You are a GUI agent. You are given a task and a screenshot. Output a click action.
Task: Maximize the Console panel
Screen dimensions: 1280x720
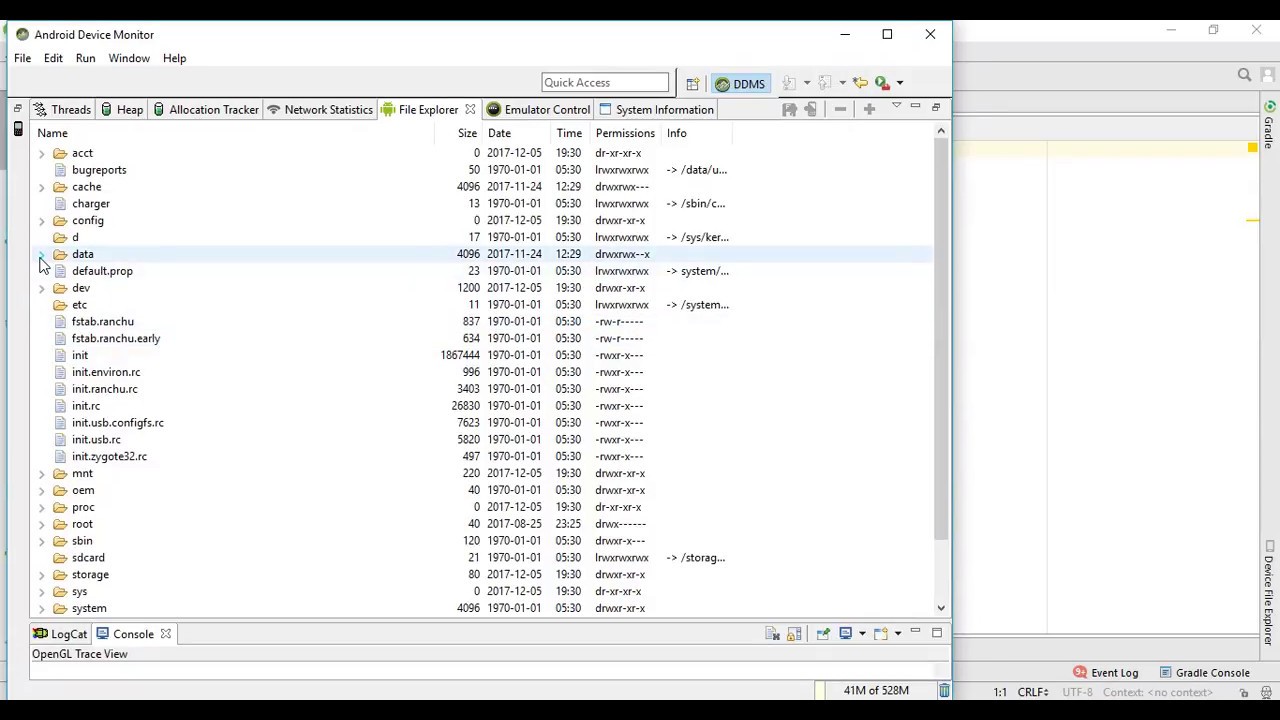[x=937, y=632]
